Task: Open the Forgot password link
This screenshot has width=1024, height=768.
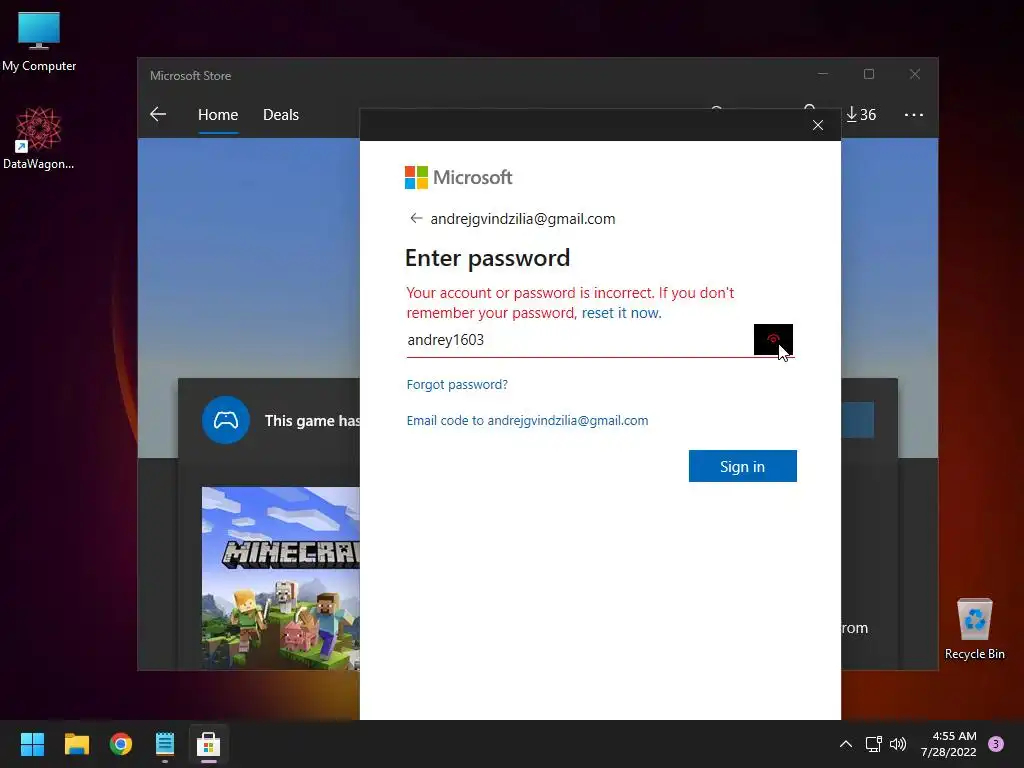Action: click(457, 385)
